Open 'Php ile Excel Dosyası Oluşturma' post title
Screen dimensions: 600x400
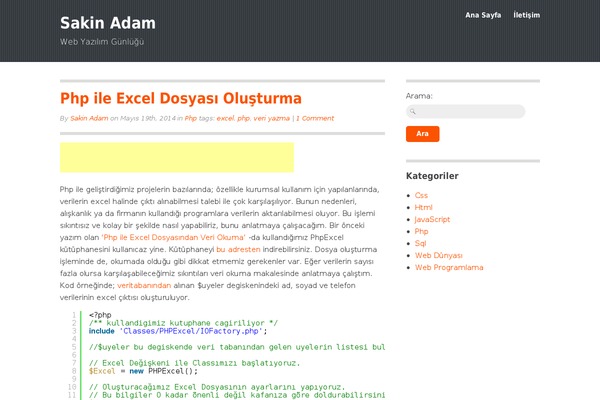pyautogui.click(x=181, y=98)
